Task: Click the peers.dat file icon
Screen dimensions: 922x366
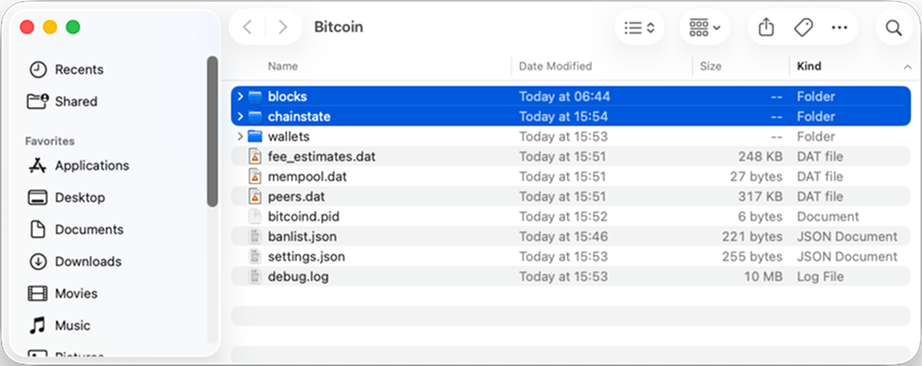Action: click(x=255, y=197)
